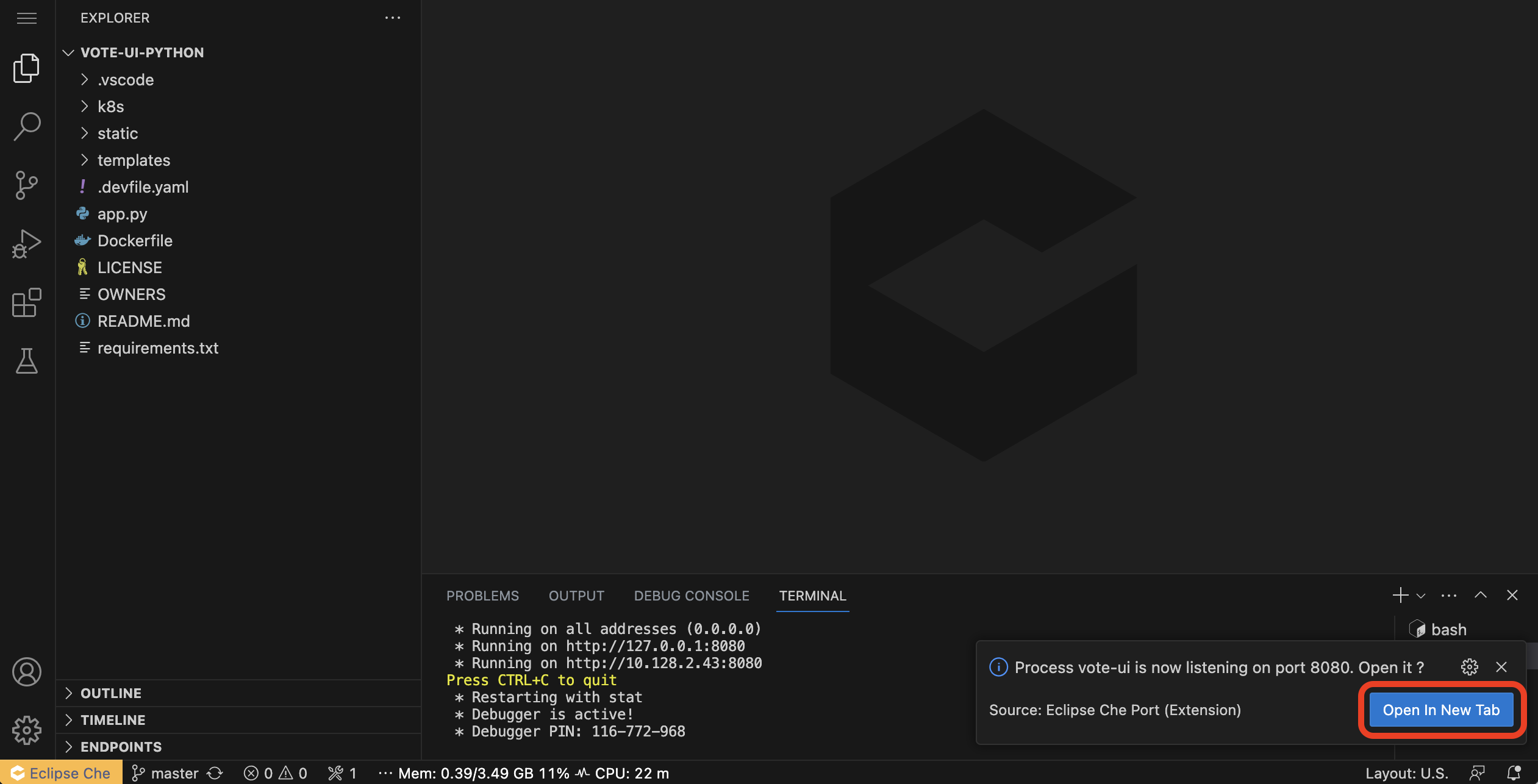Click the Eclipse Che status bar button
This screenshot has width=1538, height=784.
tap(61, 773)
